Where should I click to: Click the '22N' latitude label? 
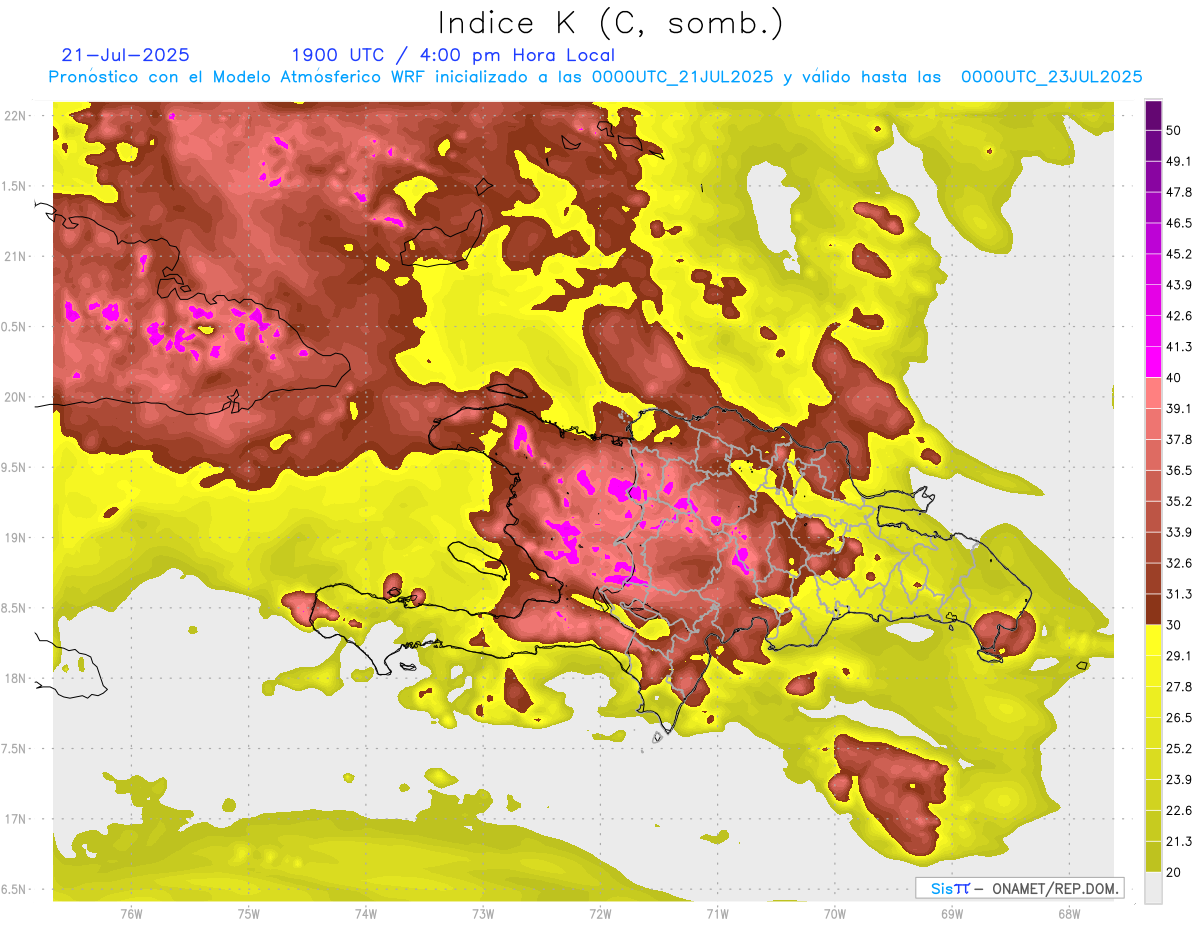pos(14,116)
